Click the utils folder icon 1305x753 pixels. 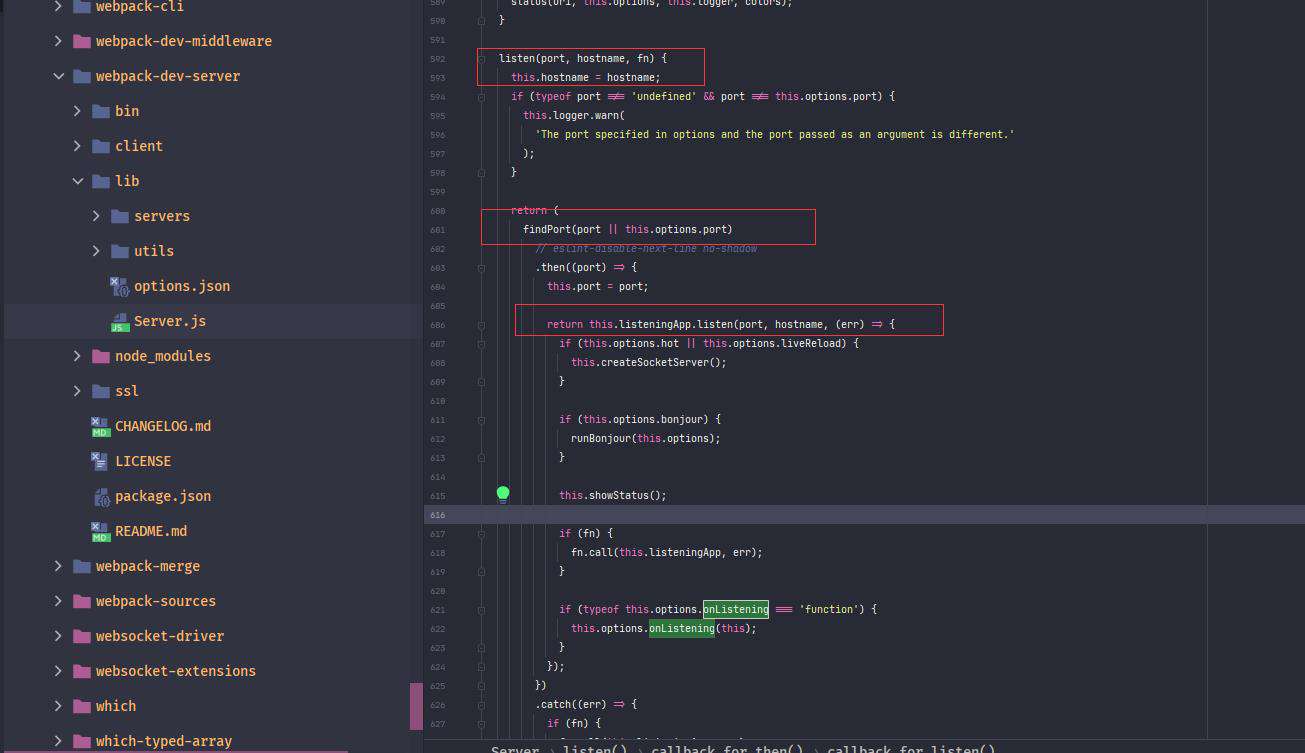click(119, 251)
